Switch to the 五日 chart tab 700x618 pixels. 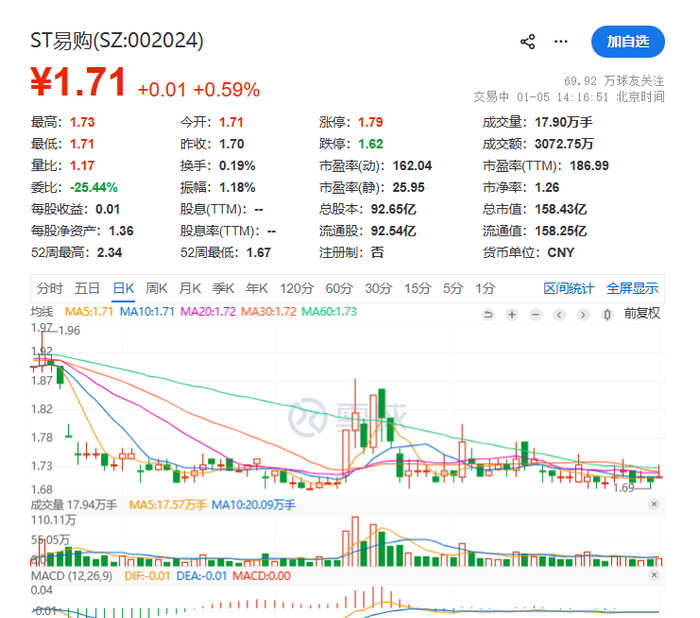tap(87, 288)
